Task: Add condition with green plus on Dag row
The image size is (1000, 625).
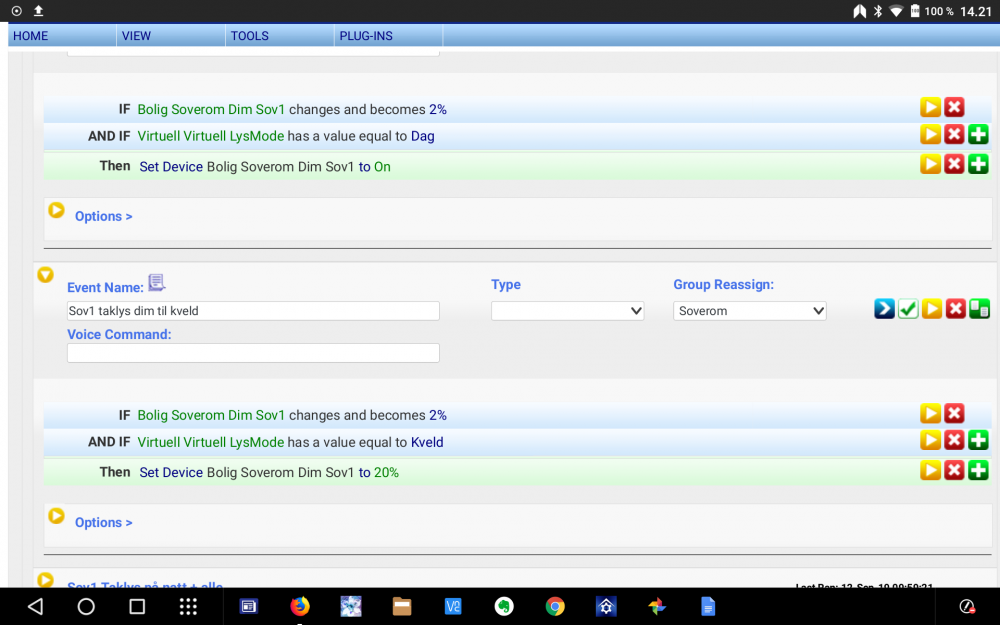Action: (978, 134)
